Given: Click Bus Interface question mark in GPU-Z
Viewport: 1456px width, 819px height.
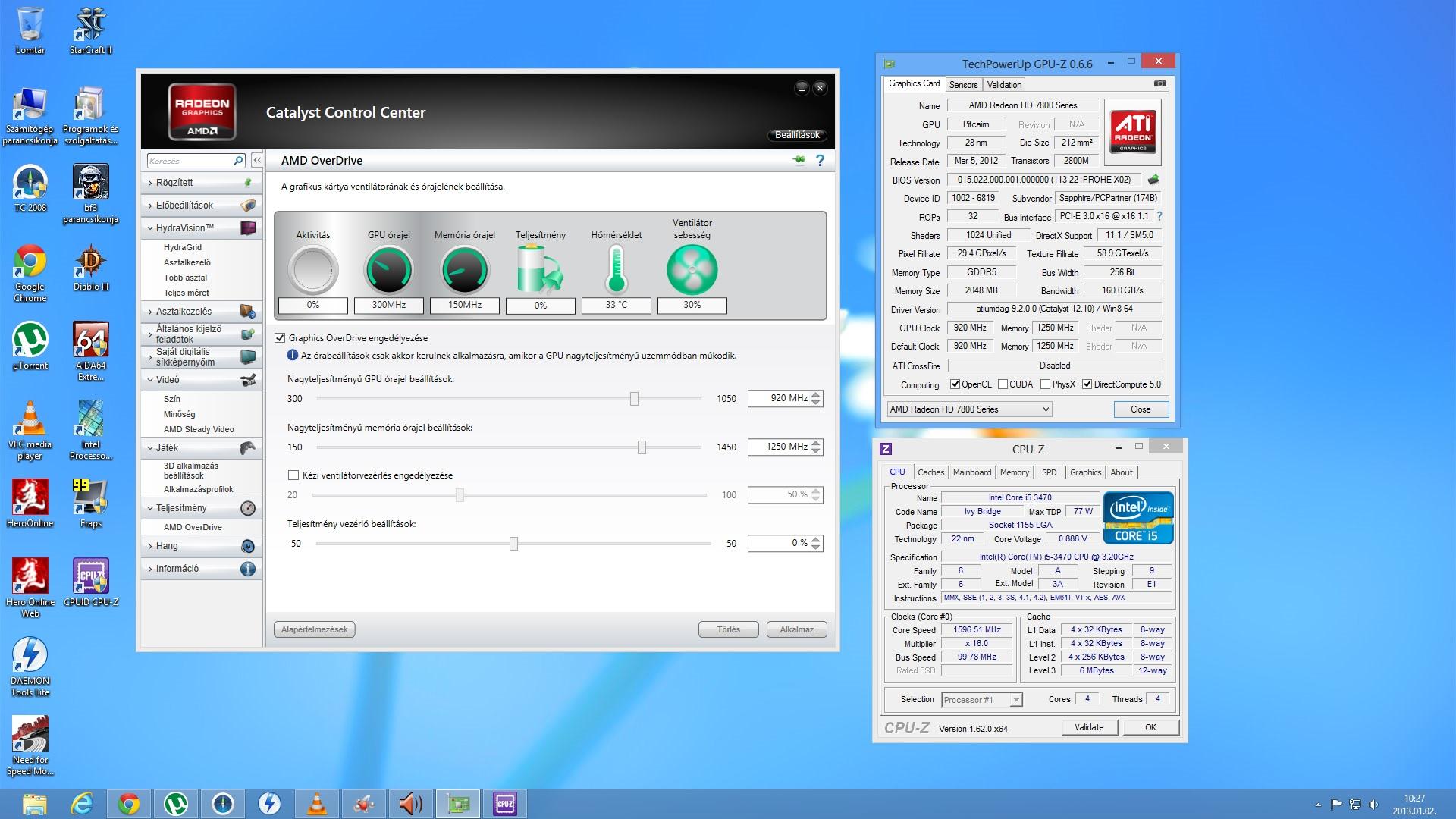Looking at the screenshot, I should [x=1159, y=216].
